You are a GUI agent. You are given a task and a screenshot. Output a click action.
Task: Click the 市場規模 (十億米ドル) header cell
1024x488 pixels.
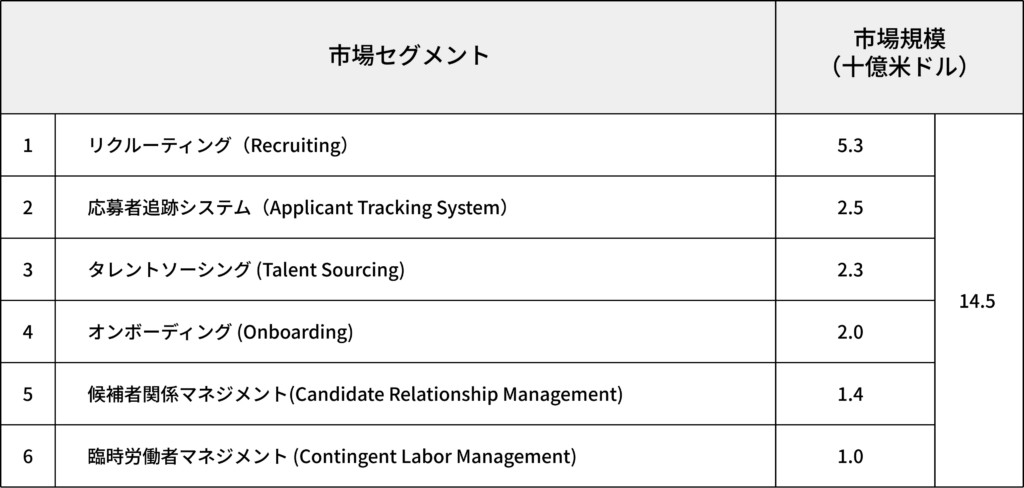pos(899,56)
